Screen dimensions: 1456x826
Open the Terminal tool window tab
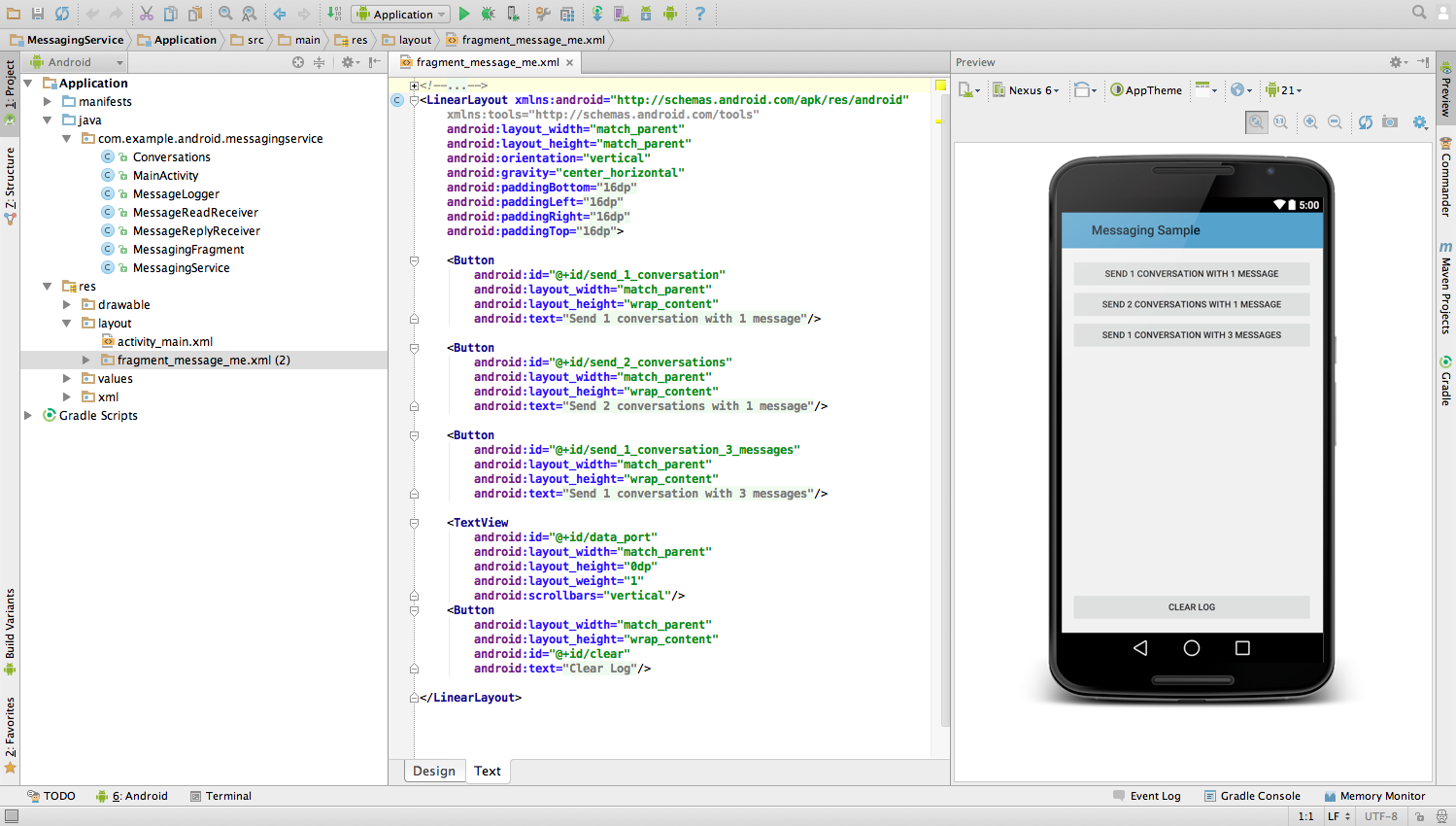pyautogui.click(x=220, y=796)
